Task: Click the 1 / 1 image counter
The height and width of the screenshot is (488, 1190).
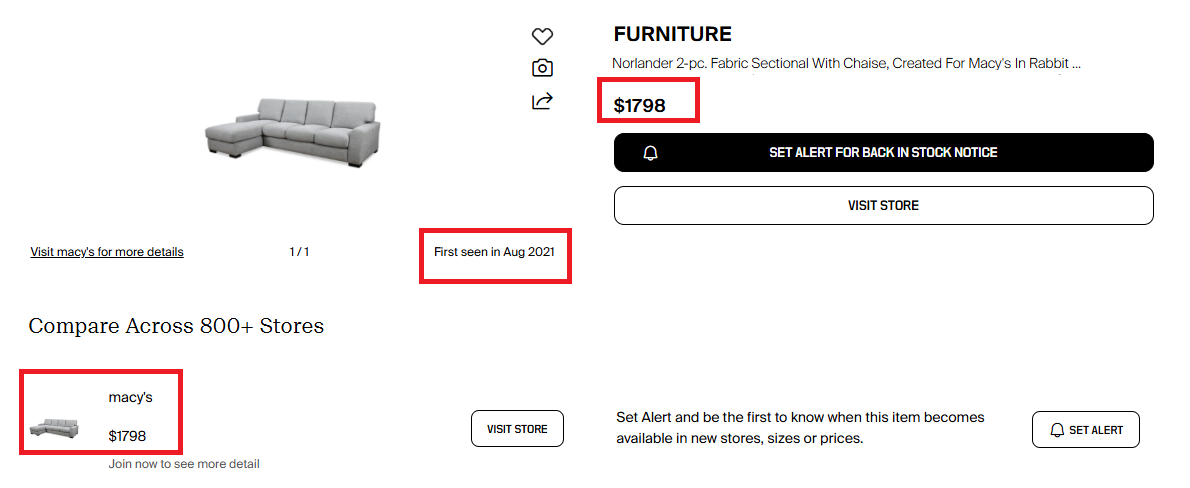Action: click(x=299, y=252)
